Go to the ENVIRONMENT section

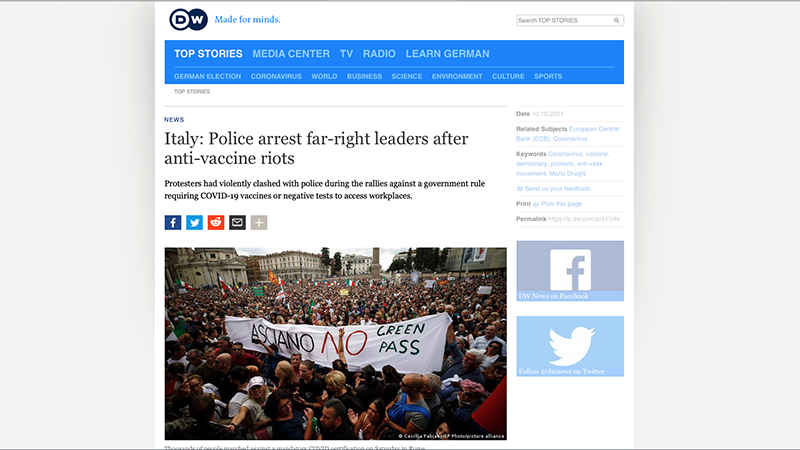coord(457,77)
